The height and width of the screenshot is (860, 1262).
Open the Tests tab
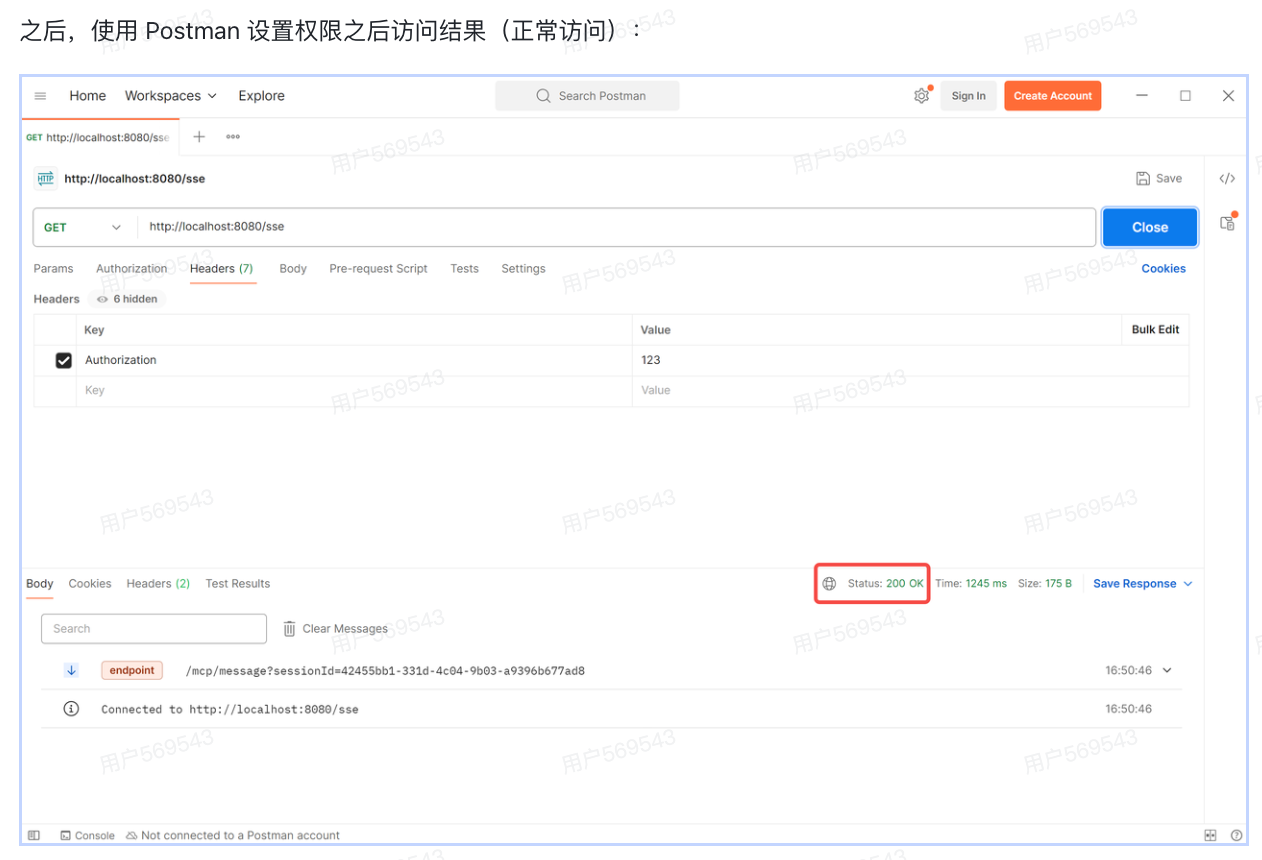point(464,269)
